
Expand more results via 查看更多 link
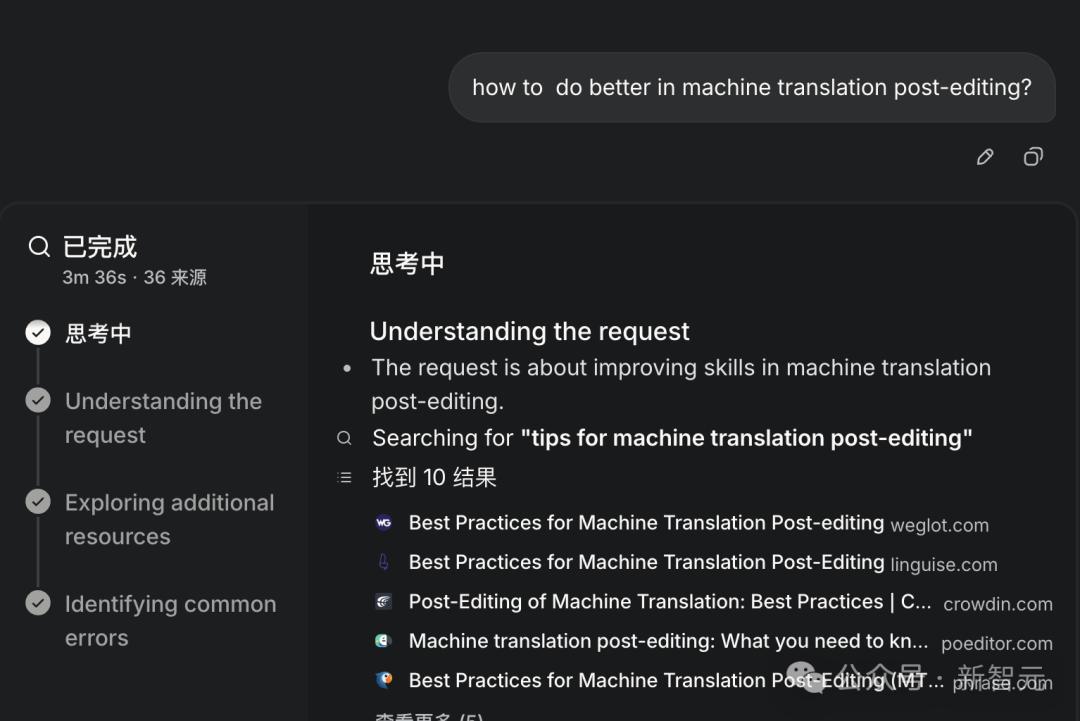(x=429, y=716)
